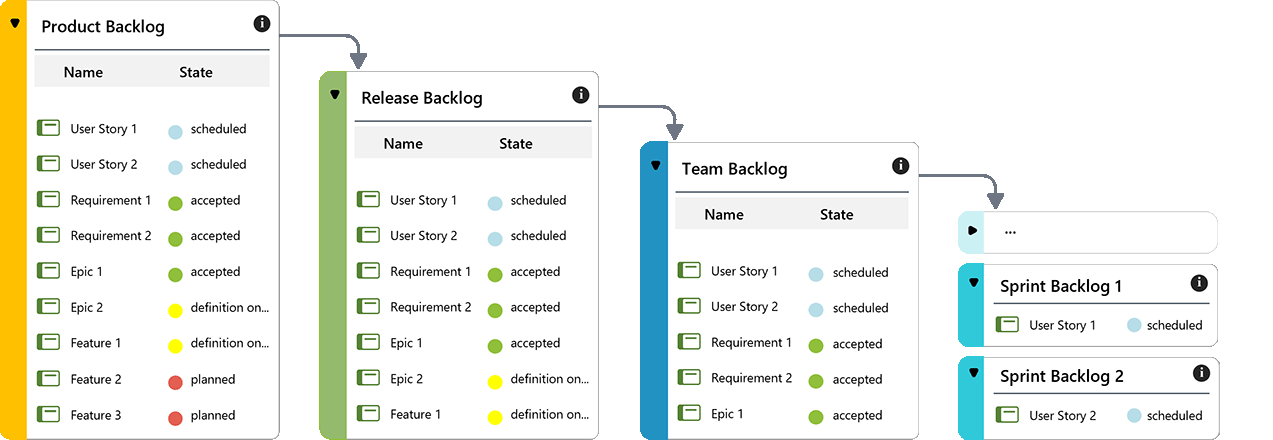Click the State column header in Team Backlog
Viewport: 1273px width, 440px height.
pyautogui.click(x=836, y=214)
